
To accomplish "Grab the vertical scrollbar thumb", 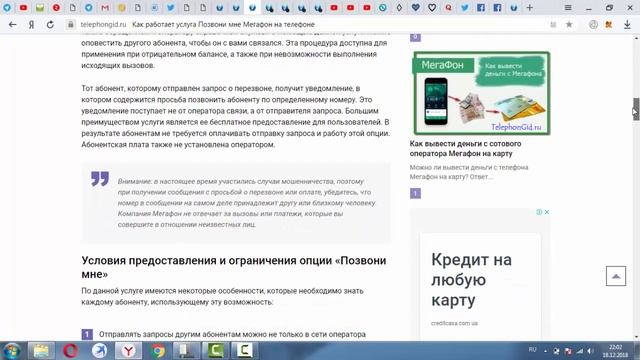I will pos(636,109).
